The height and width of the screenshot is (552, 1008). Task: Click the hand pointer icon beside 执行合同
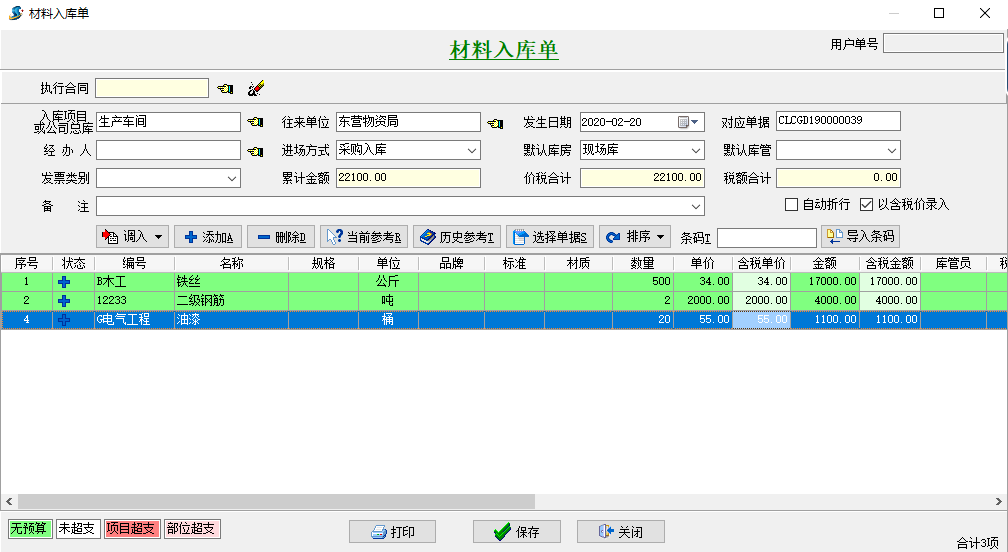pos(225,89)
